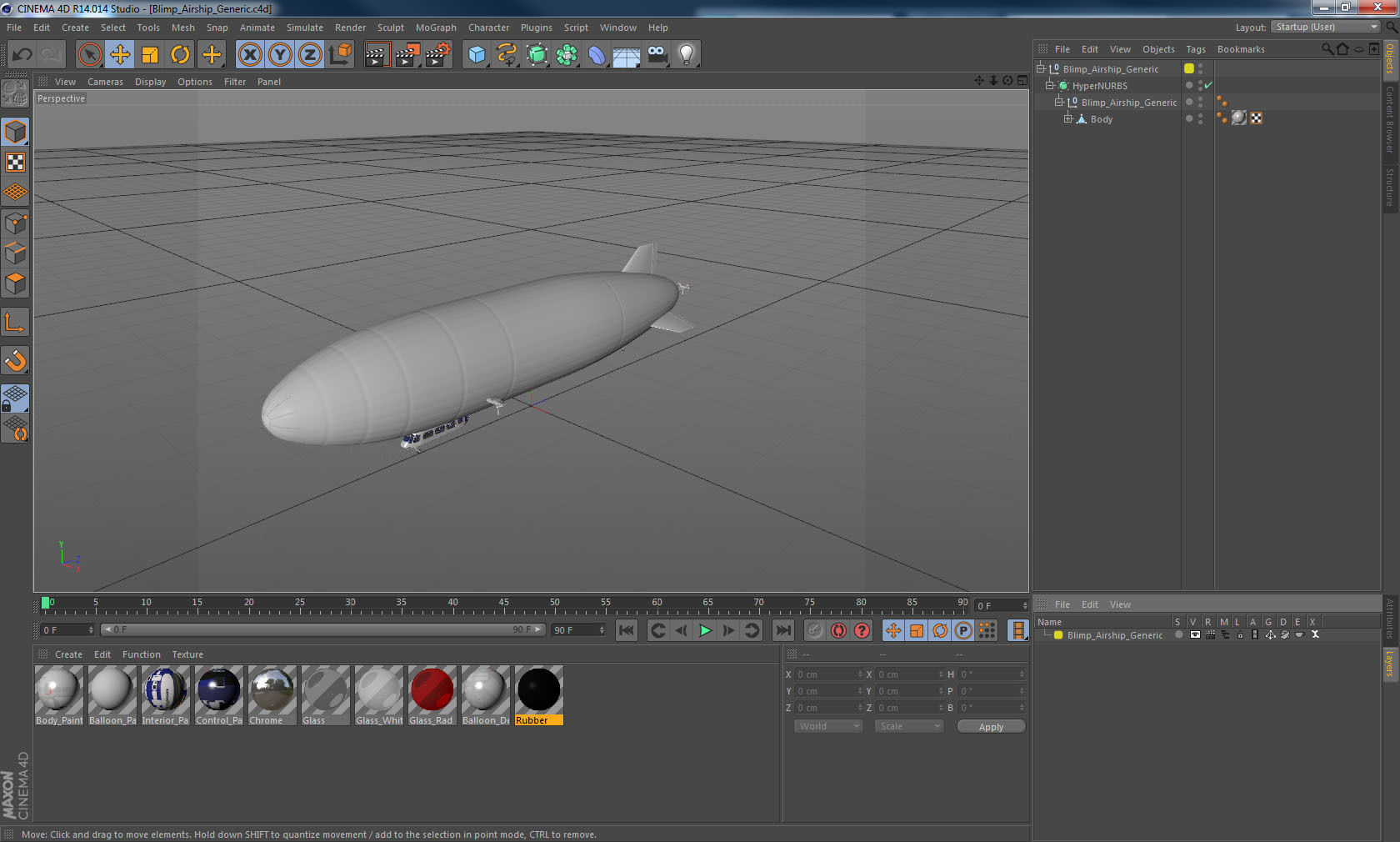This screenshot has width=1400, height=842.
Task: Add a Light object
Action: 687,55
